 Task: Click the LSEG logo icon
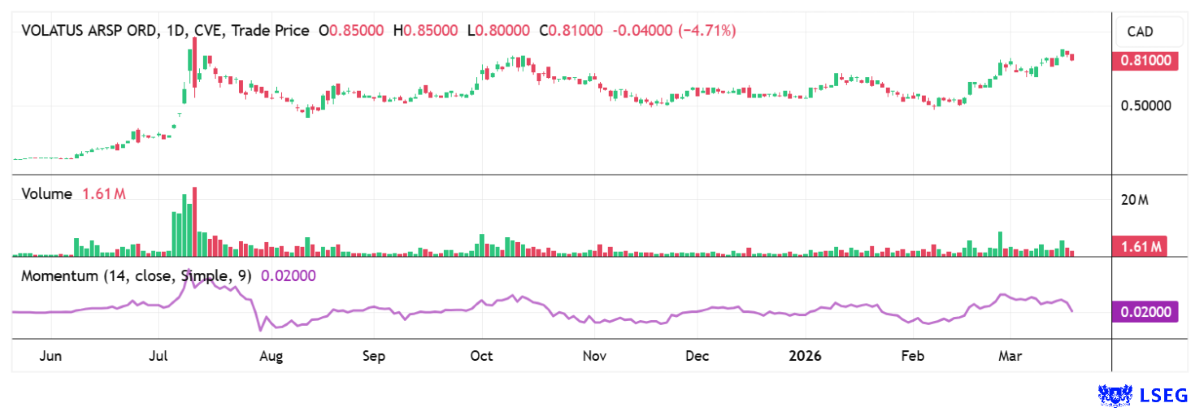1113,394
